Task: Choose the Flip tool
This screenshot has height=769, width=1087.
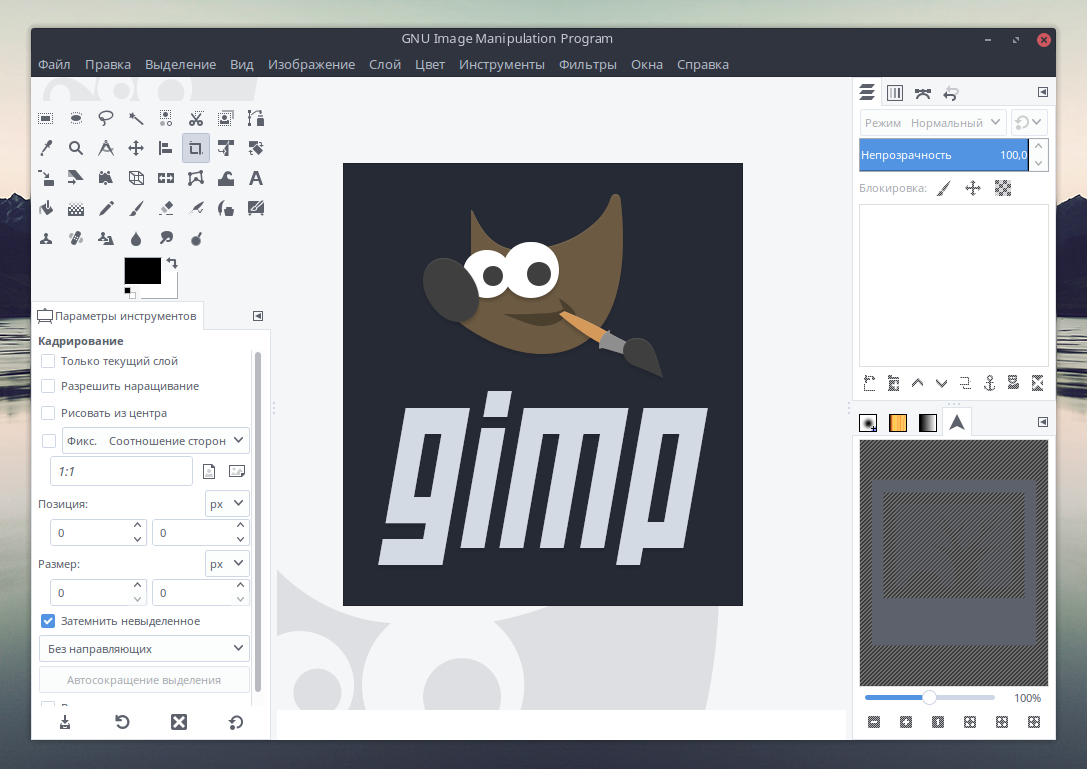Action: pos(166,178)
